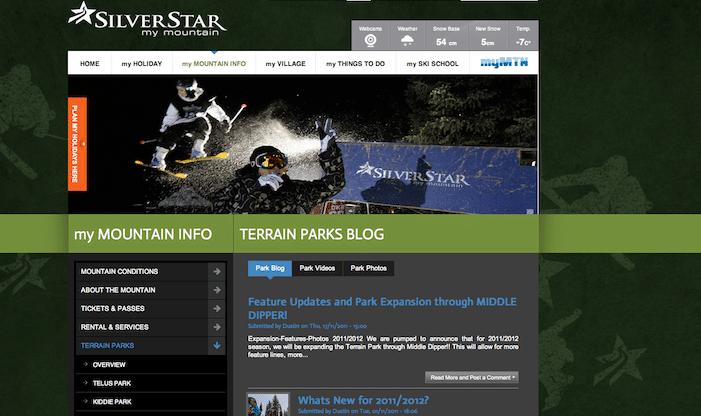Screen dimensions: 701x416
Task: Open Whats New for 2011/2012 post
Action: [363, 400]
